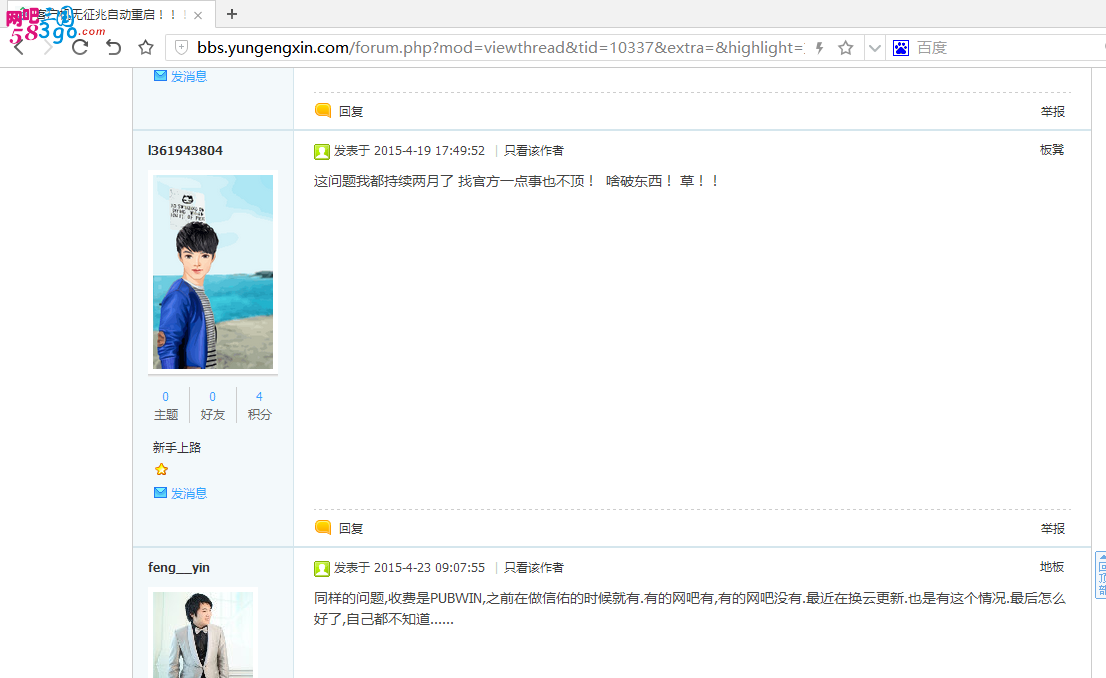1106x678 pixels.
Task: Report l361943804's post with 举报
Action: (x=1052, y=528)
